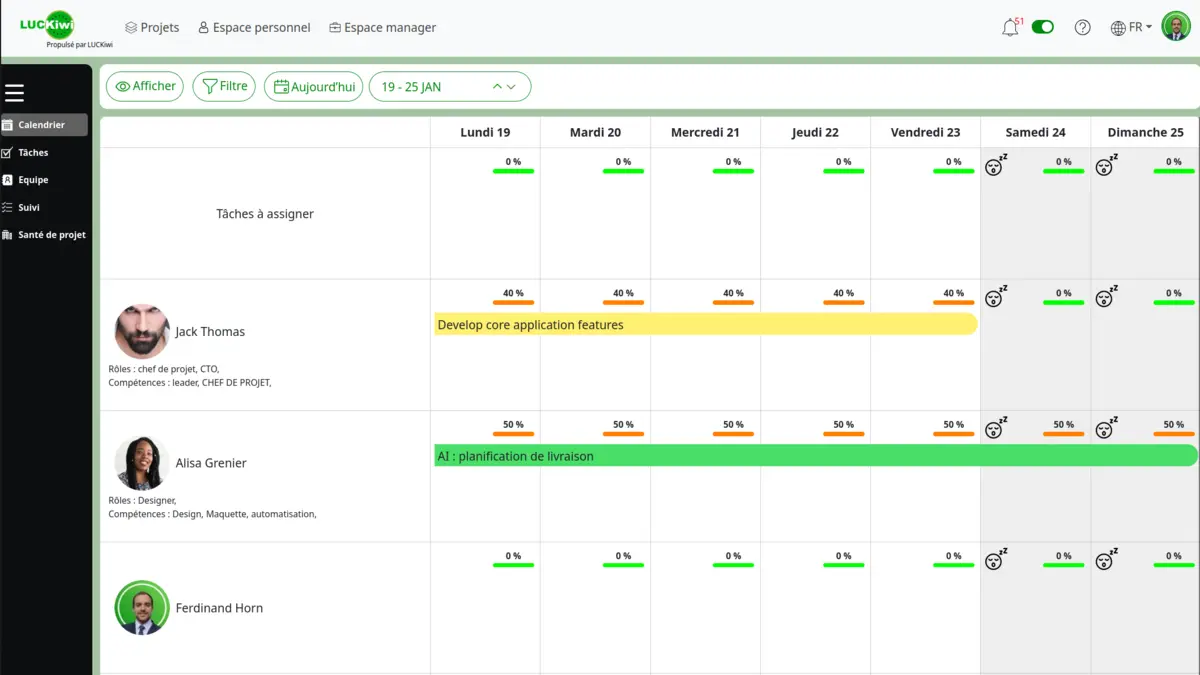1200x675 pixels.
Task: Click the up chevron on date range picker
Action: pos(497,86)
